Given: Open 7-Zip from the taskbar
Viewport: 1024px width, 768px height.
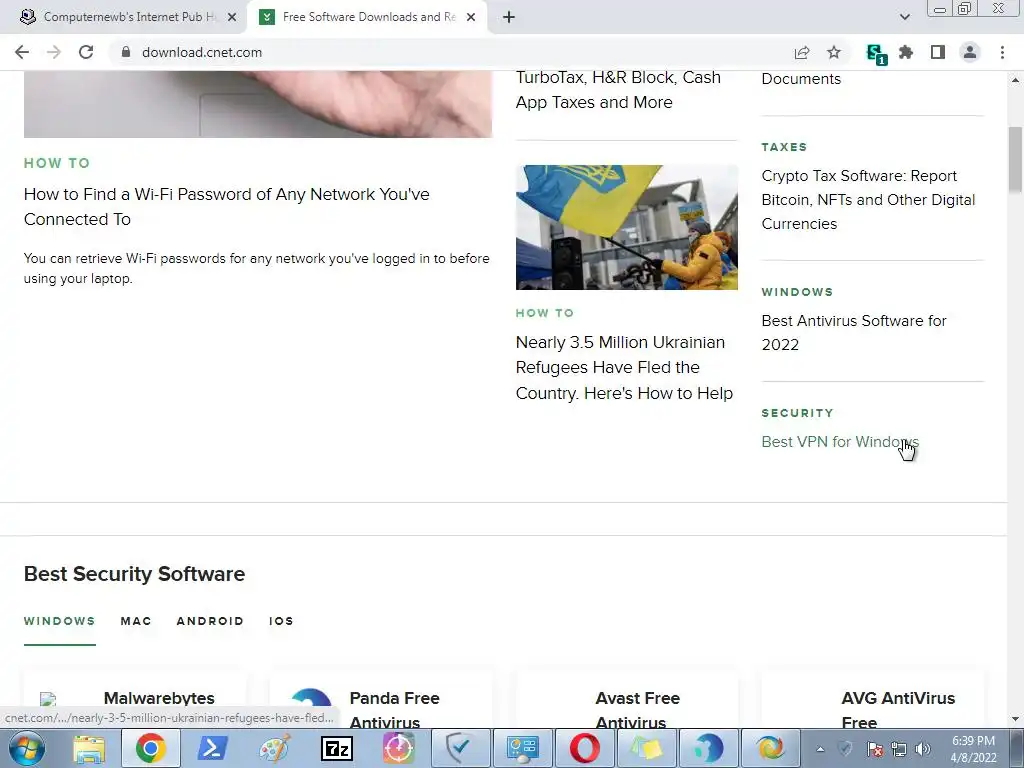Looking at the screenshot, I should click(337, 748).
